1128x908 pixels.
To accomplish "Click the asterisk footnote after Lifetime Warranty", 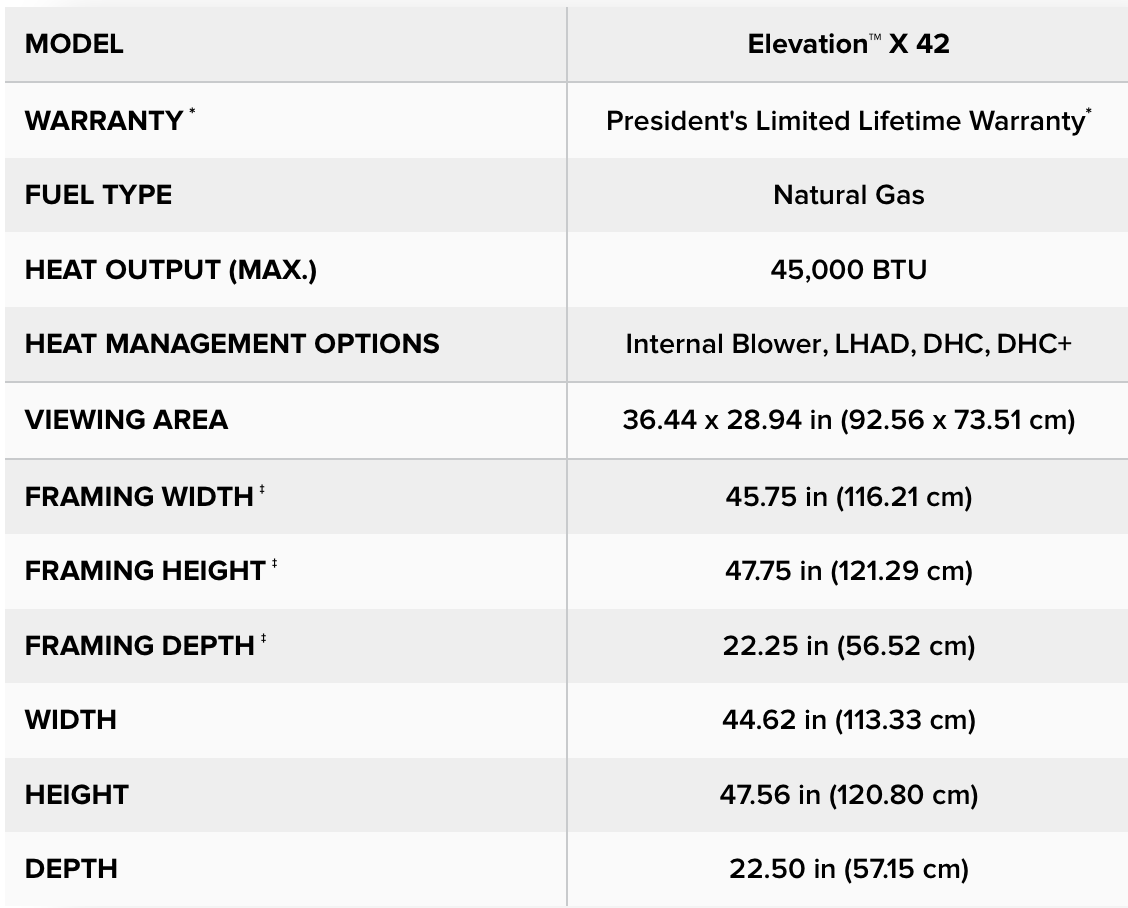I will click(x=1088, y=113).
